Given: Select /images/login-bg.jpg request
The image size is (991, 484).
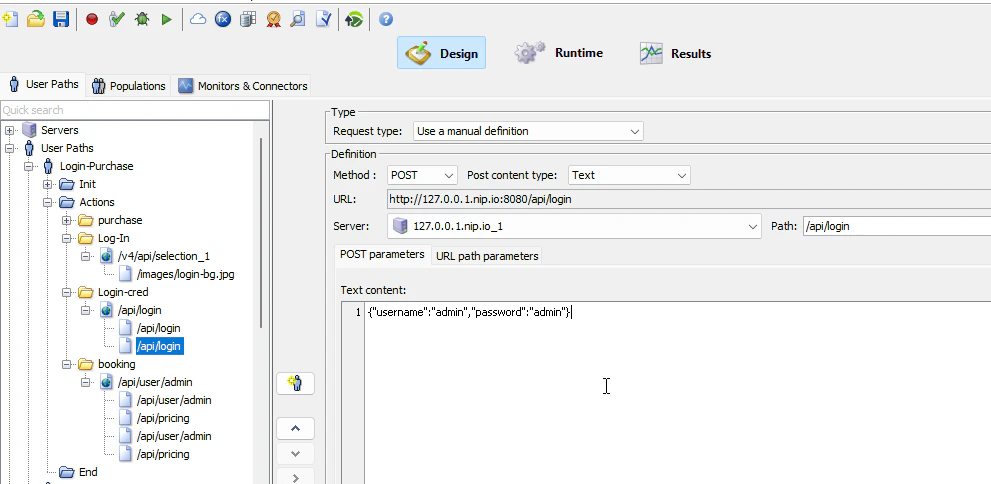Looking at the screenshot, I should point(185,274).
